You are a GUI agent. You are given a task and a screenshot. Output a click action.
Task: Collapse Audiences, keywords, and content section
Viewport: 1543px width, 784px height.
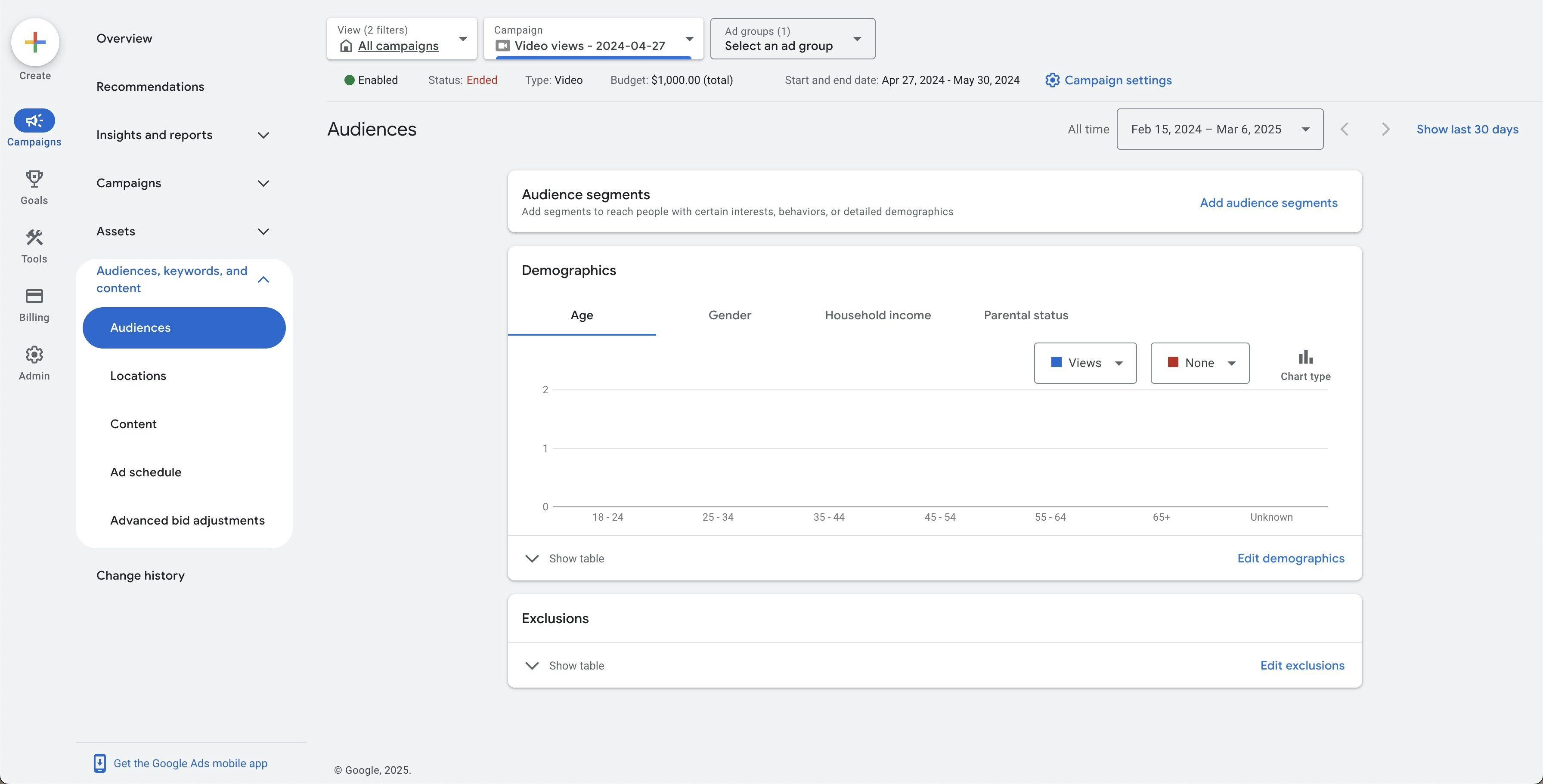(x=263, y=280)
